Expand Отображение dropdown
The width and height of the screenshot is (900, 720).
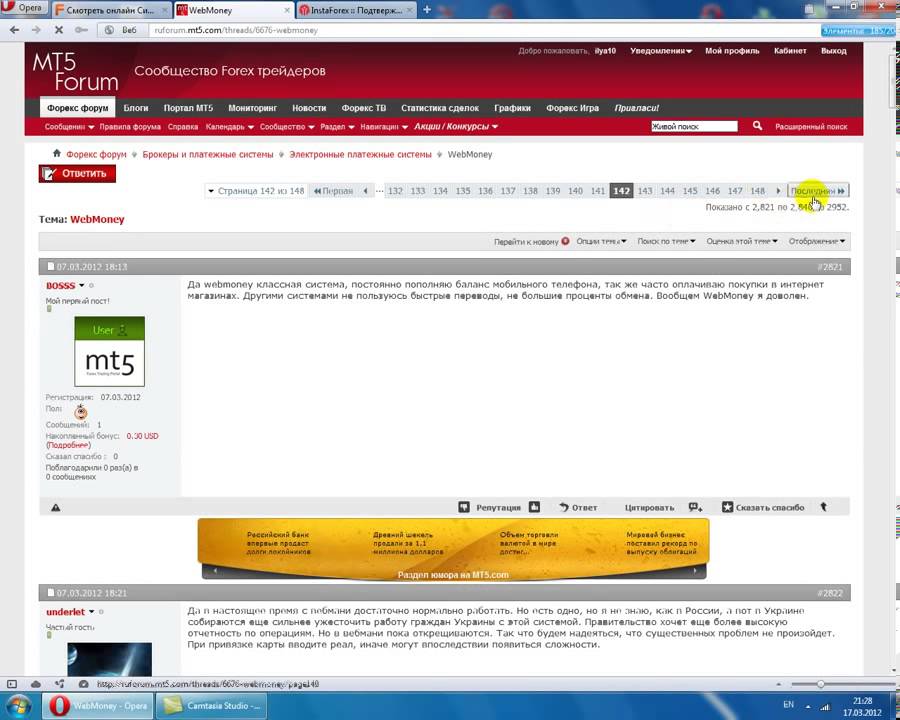click(x=817, y=241)
